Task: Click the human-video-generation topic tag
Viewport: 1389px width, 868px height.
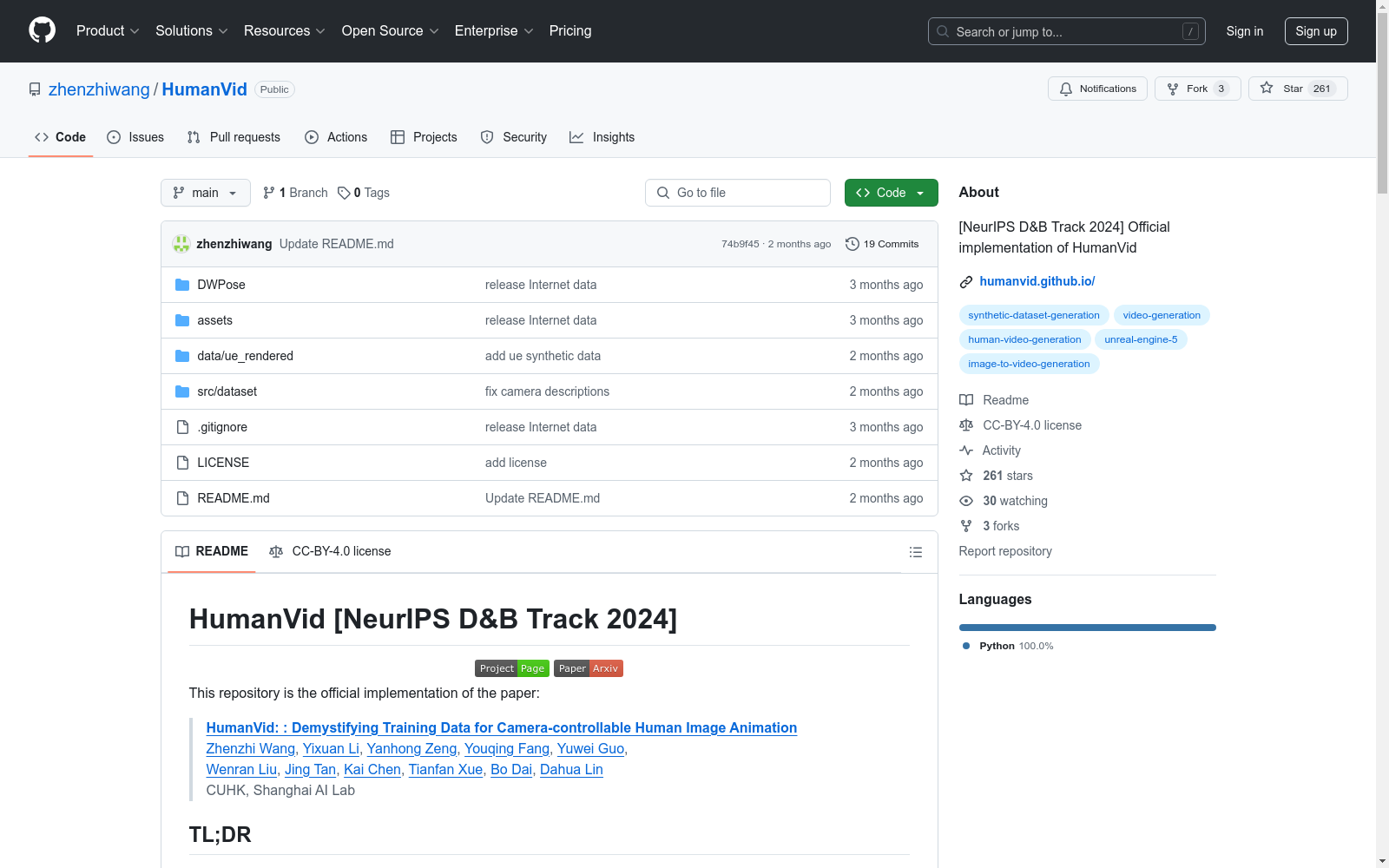Action: (1024, 339)
